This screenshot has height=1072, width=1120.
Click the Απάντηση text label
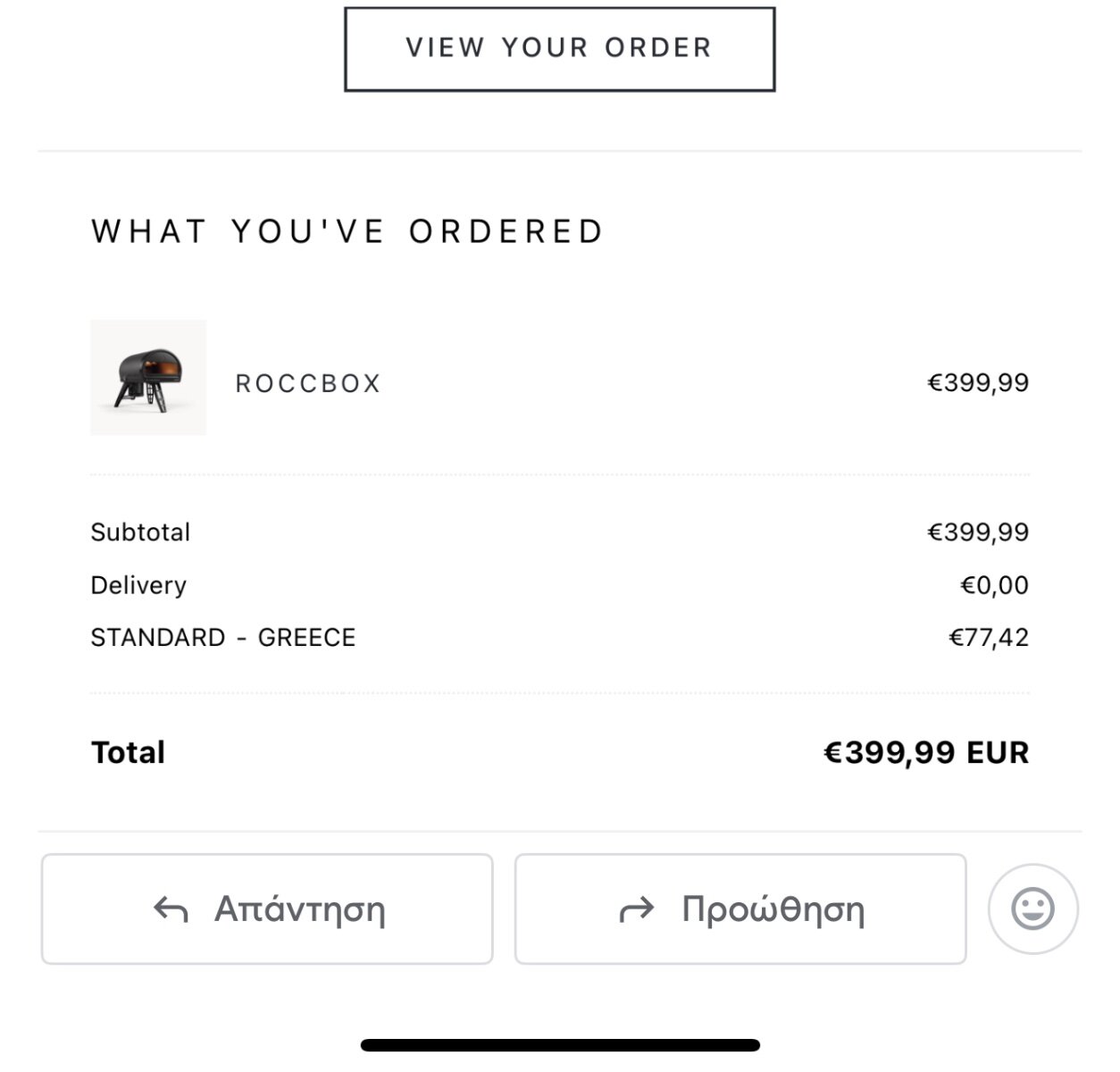(300, 909)
